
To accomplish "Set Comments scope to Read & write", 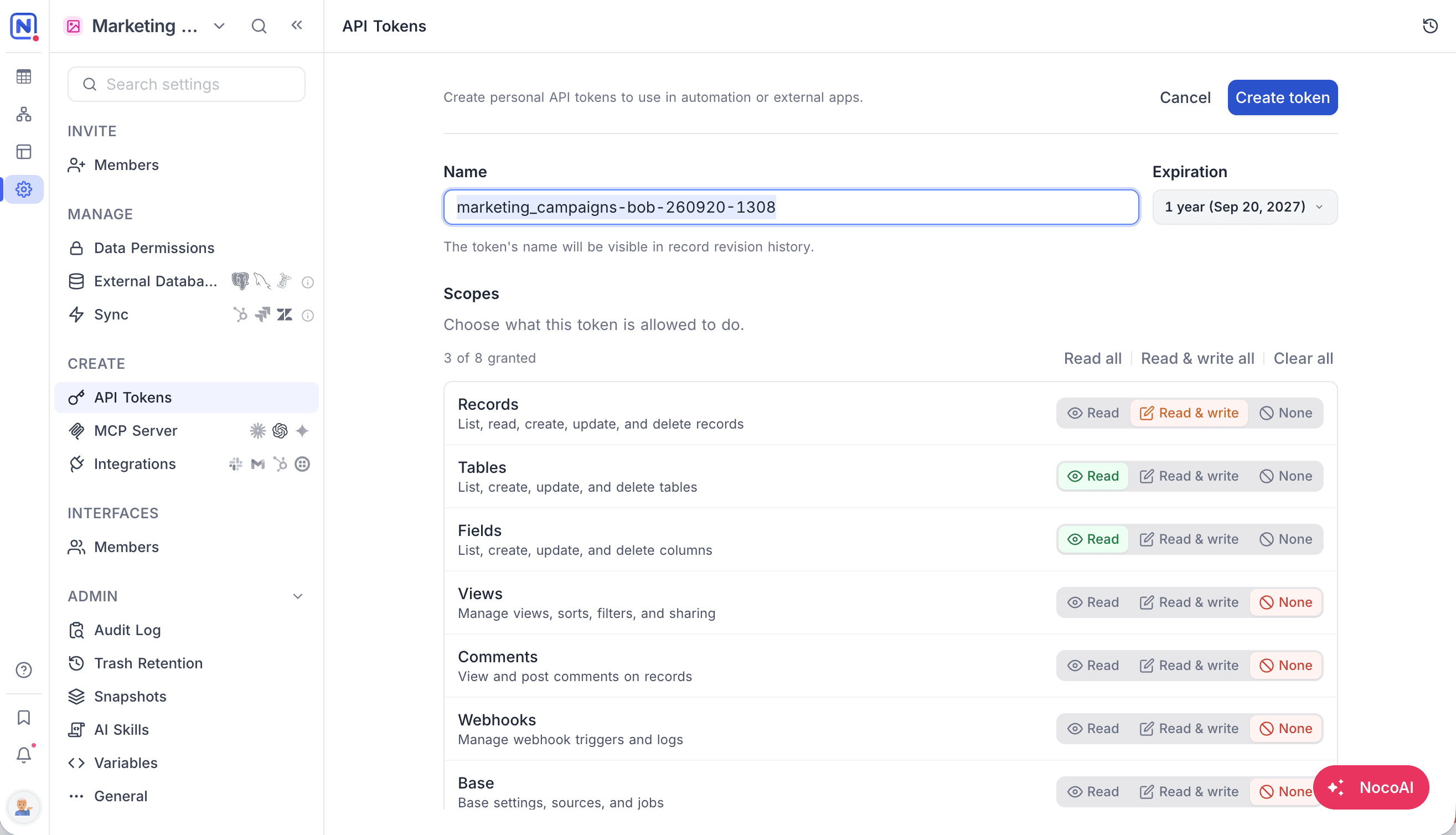I will coord(1189,665).
